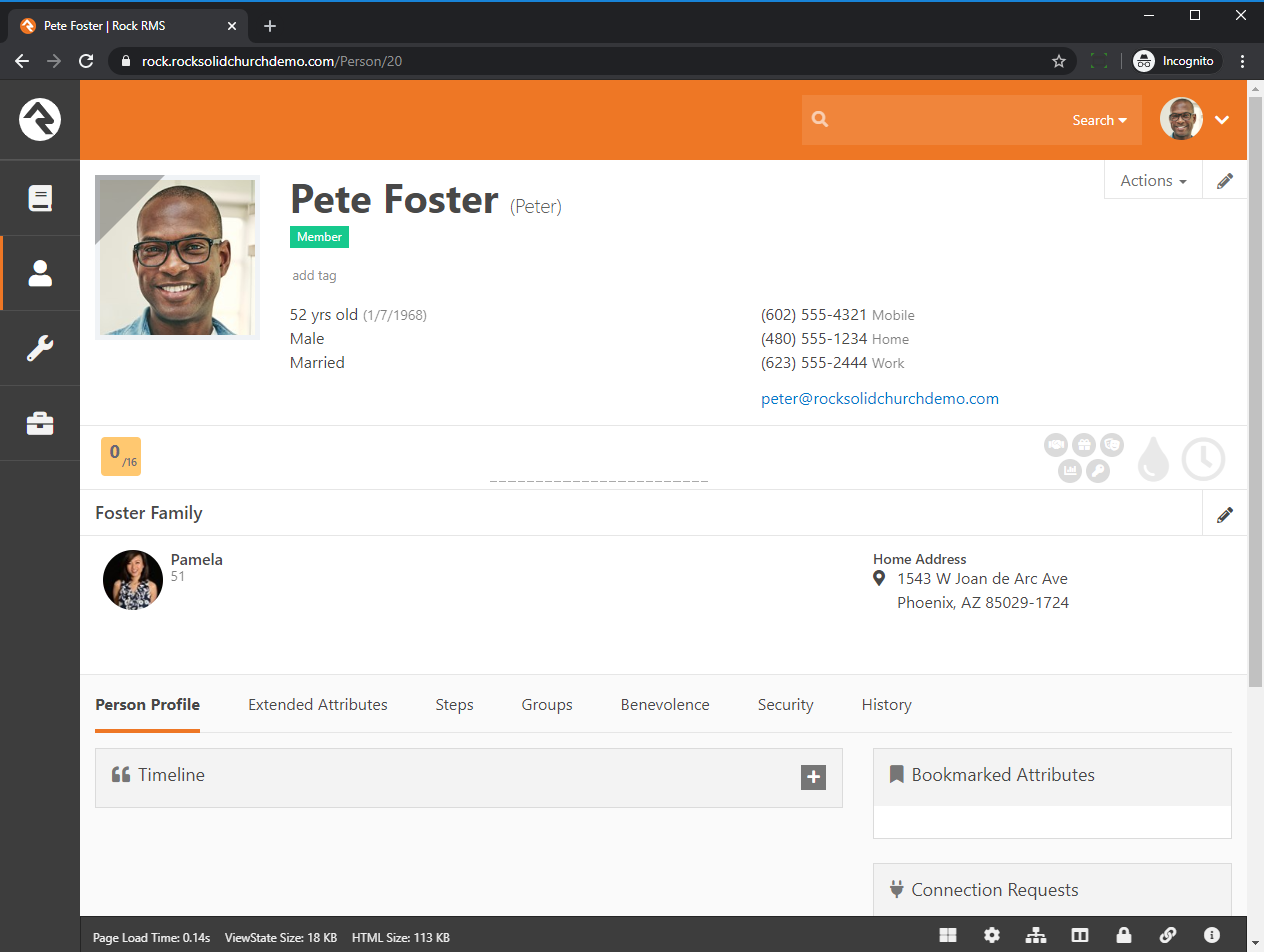
Task: Open the Tools wrench sidebar icon
Action: [40, 348]
